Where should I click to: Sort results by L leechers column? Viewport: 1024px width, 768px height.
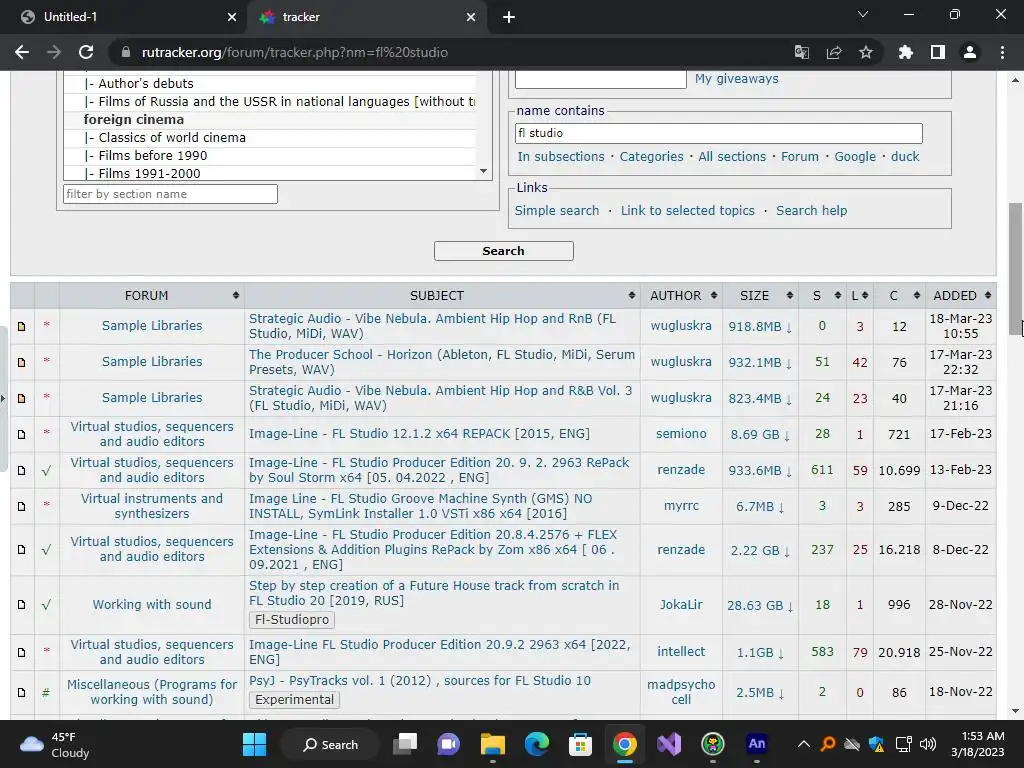tap(859, 296)
